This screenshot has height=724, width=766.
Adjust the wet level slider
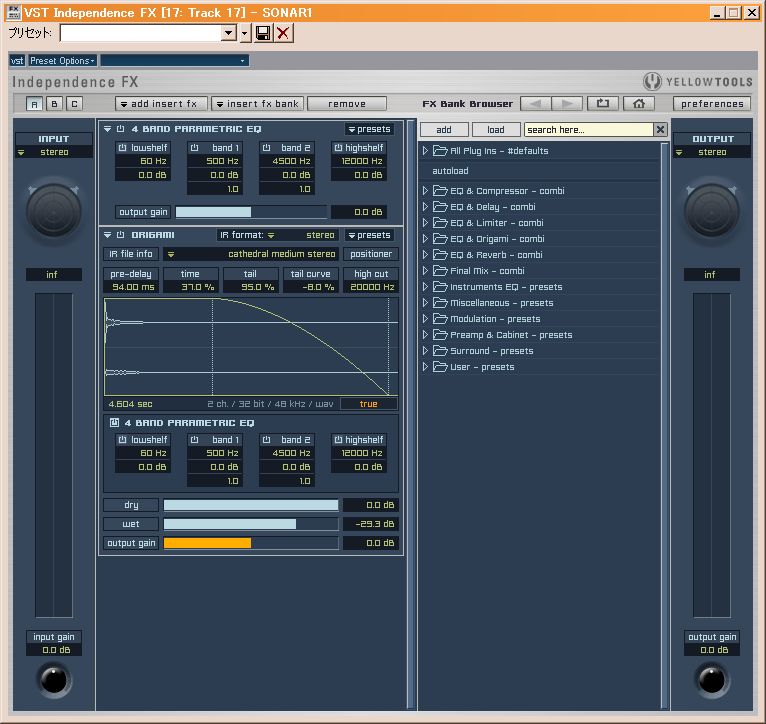tap(251, 524)
